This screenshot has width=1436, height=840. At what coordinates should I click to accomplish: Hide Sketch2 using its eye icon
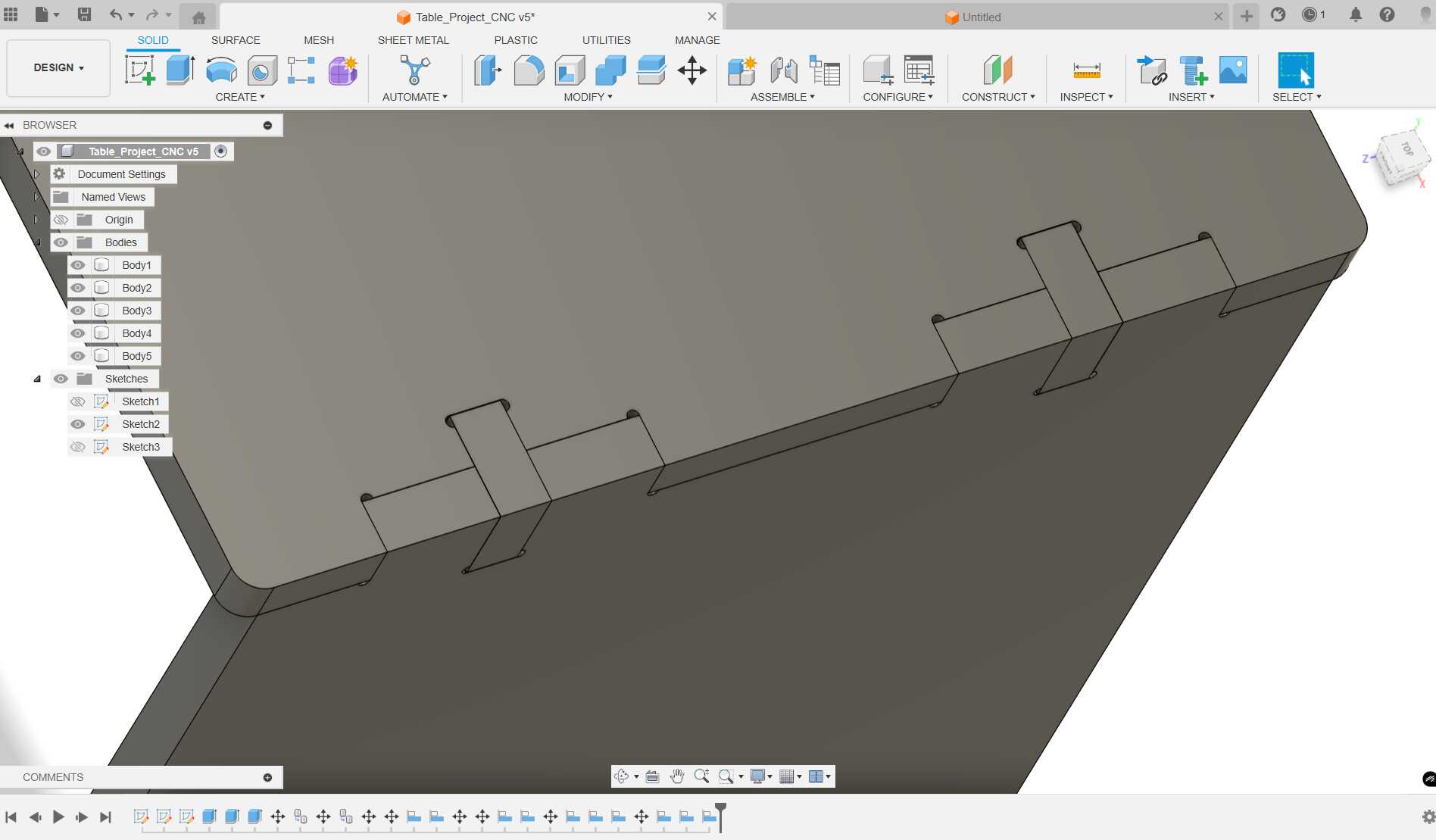78,424
